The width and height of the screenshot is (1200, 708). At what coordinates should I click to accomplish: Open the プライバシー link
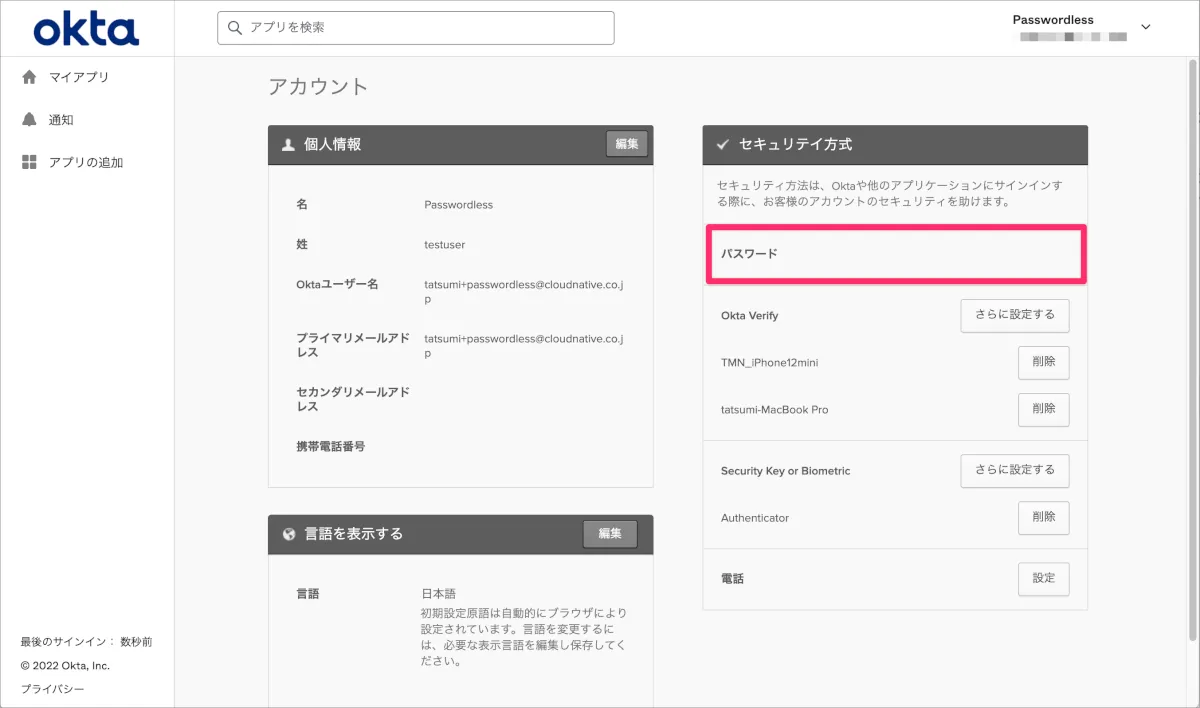[52, 689]
